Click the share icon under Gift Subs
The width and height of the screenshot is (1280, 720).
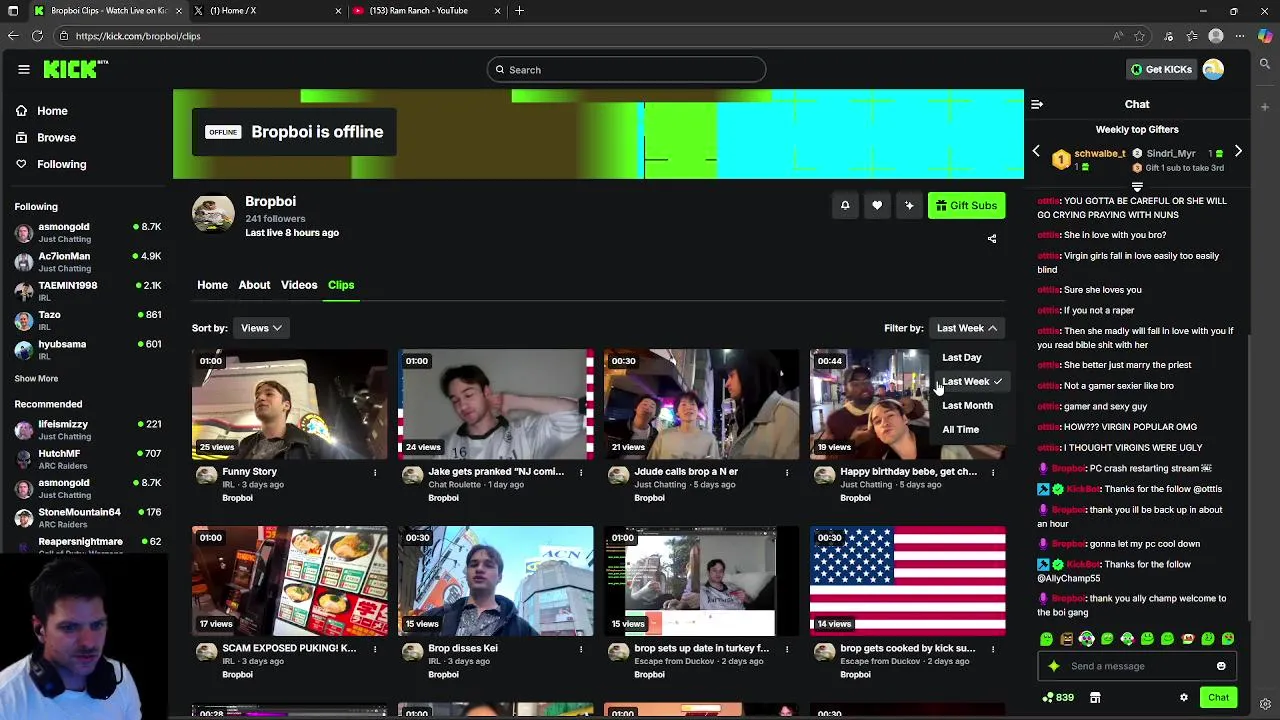(x=992, y=239)
